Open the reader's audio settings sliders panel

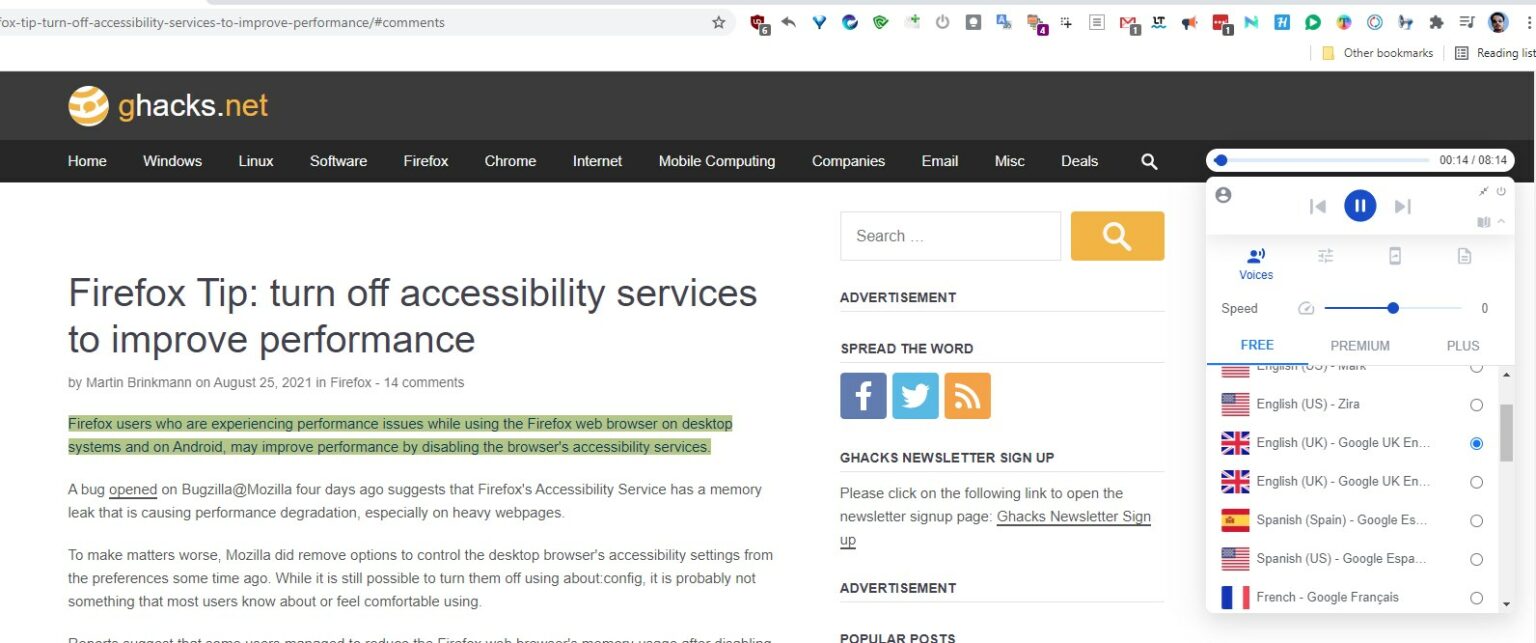click(x=1325, y=256)
